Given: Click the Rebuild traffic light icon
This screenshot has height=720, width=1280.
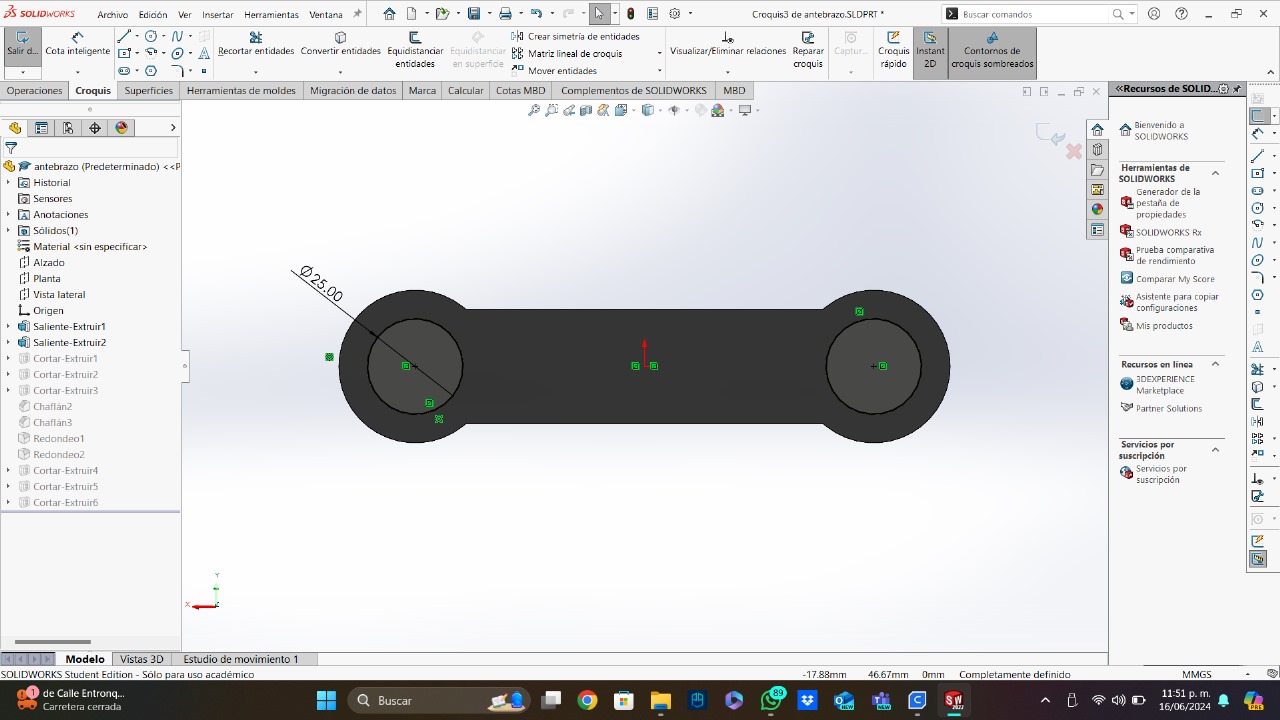Looking at the screenshot, I should 630,14.
